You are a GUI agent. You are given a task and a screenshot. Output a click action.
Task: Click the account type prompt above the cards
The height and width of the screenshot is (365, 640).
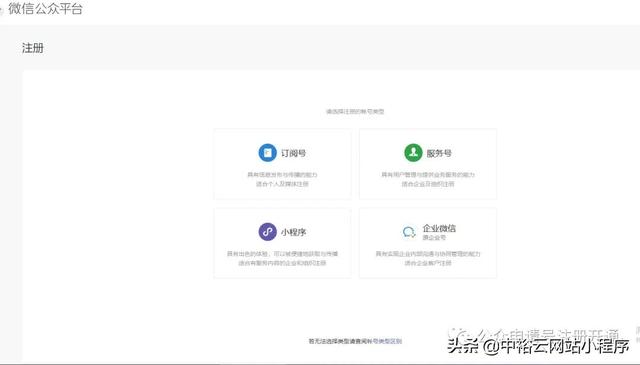355,111
